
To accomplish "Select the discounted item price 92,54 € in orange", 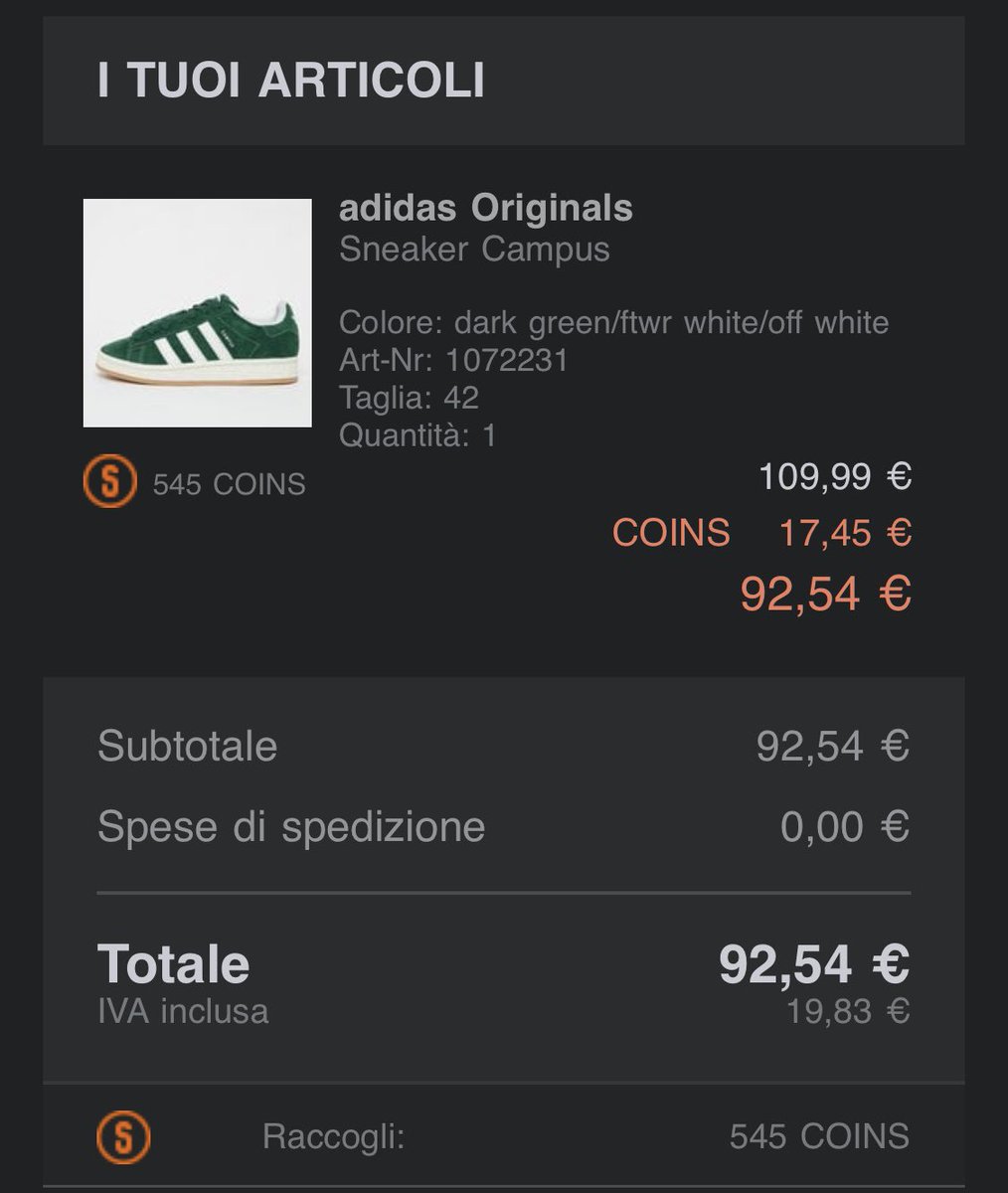I will (x=825, y=594).
